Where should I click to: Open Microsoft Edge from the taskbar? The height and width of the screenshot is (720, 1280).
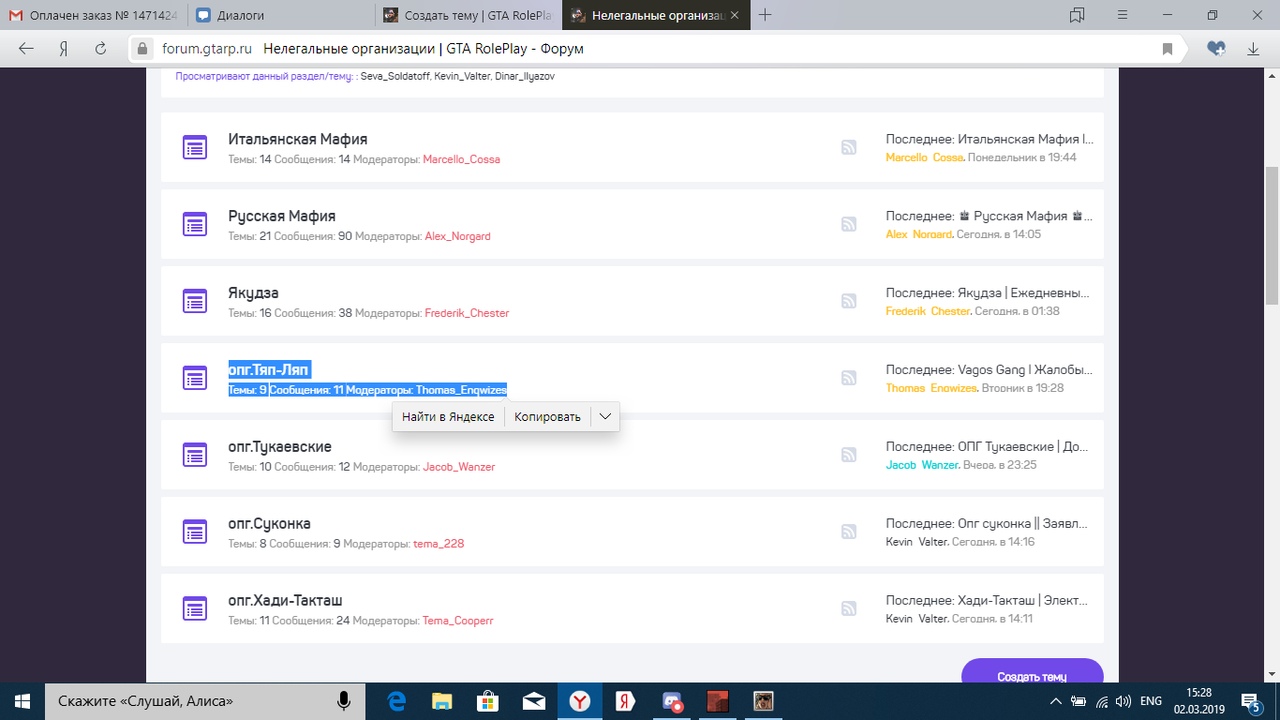pos(396,701)
